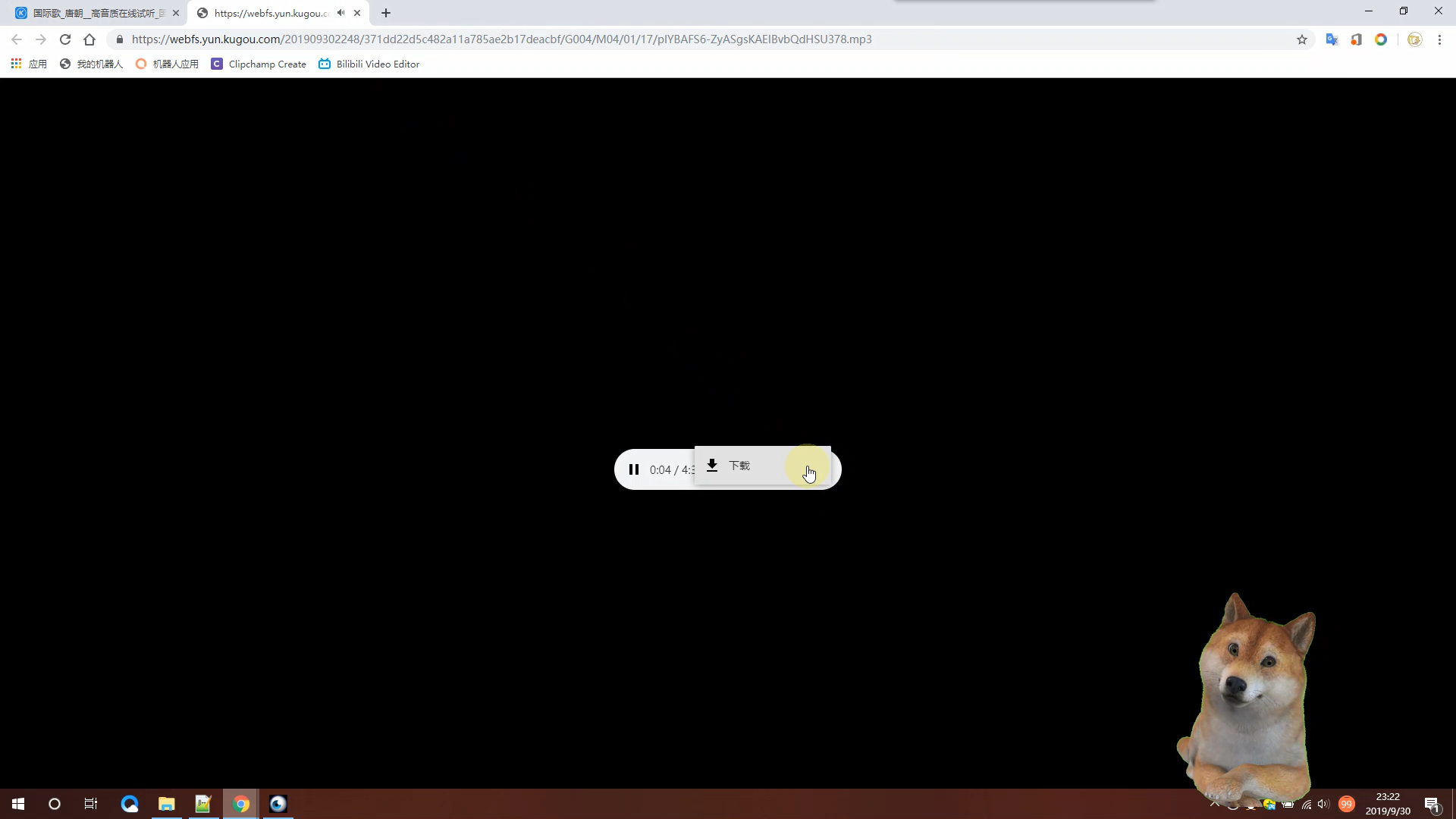The height and width of the screenshot is (819, 1456).
Task: Open the 应用 apps shortcut
Action: click(x=29, y=64)
